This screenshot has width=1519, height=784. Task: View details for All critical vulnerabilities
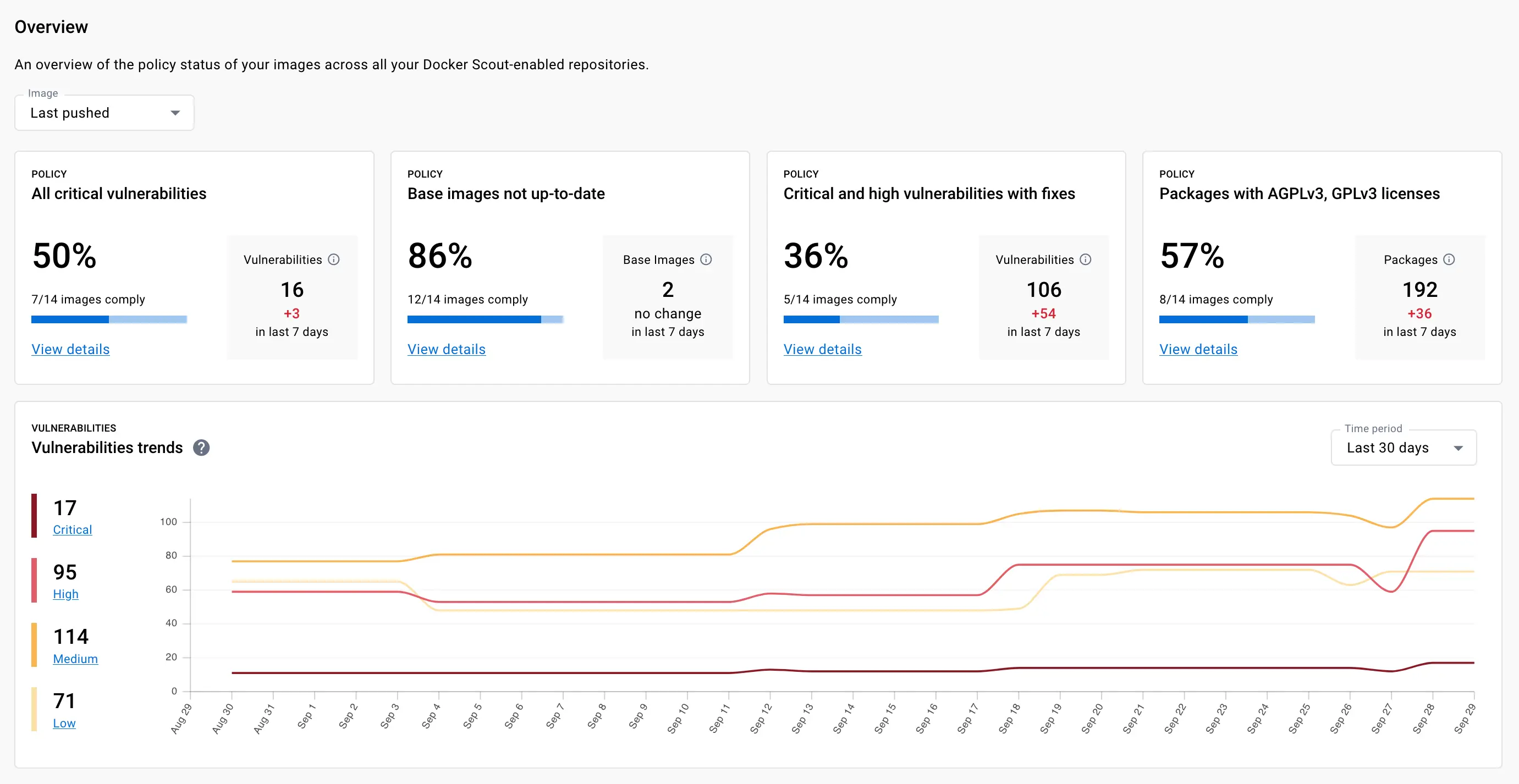[70, 350]
